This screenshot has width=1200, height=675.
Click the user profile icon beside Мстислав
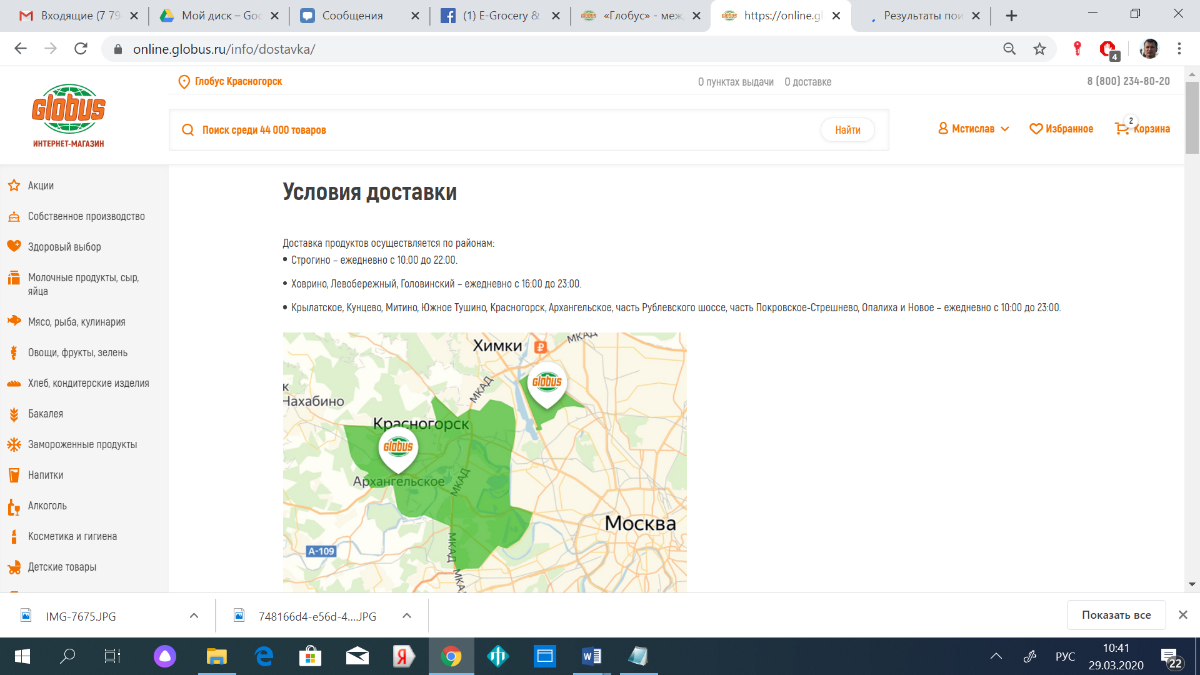943,129
